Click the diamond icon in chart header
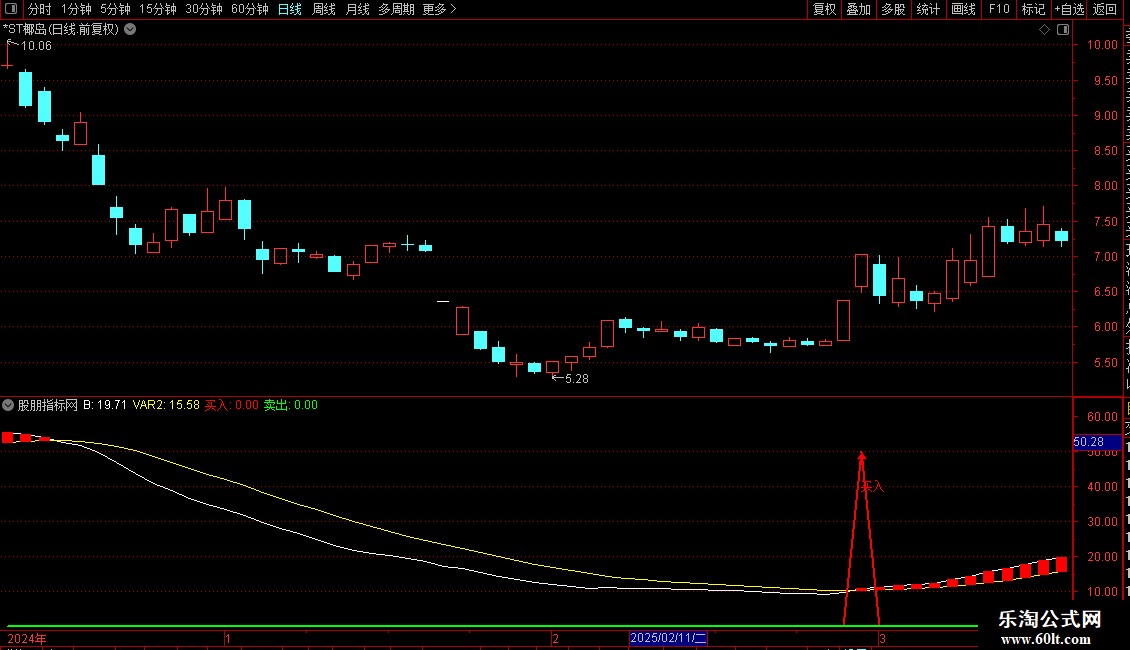The width and height of the screenshot is (1130, 650). [x=1044, y=30]
